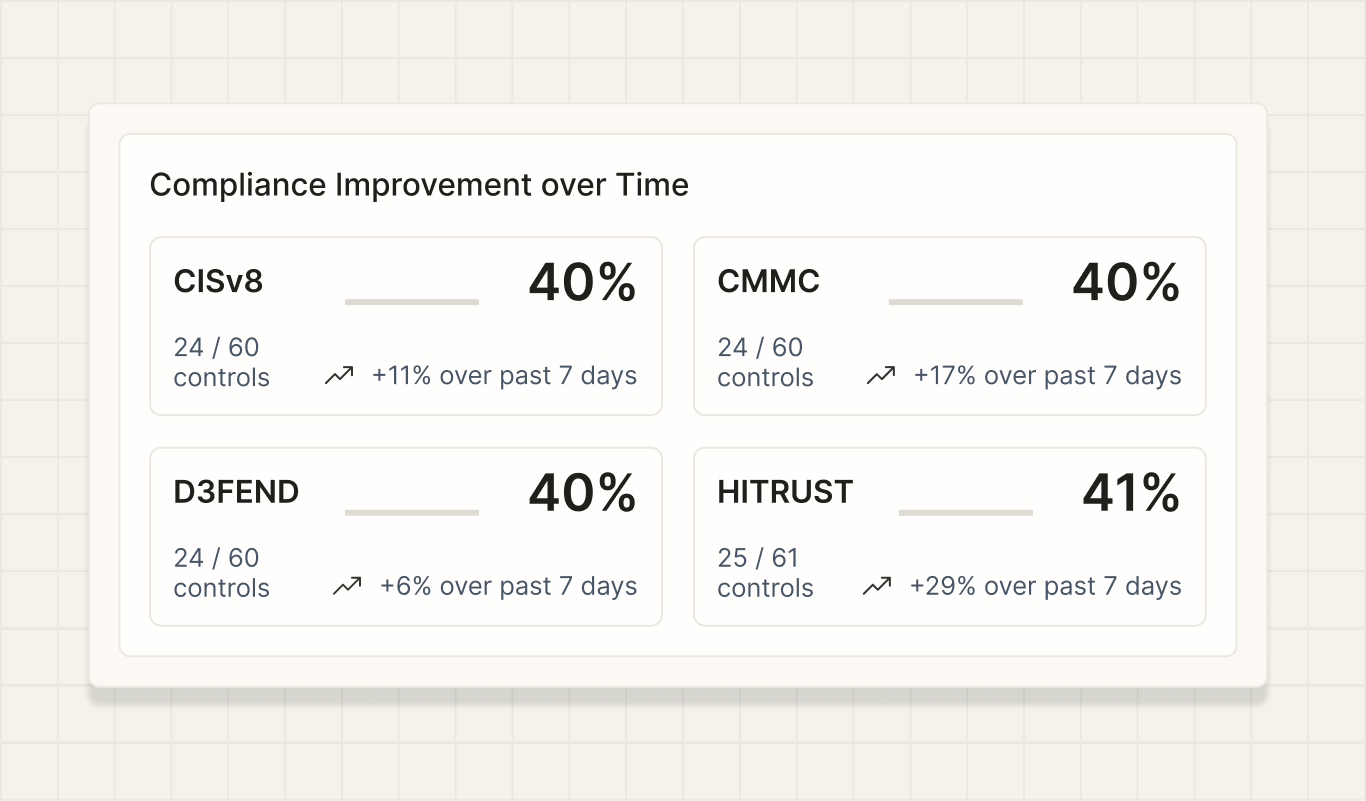Select the CMMC progress bar
This screenshot has width=1366, height=801.
click(x=956, y=302)
